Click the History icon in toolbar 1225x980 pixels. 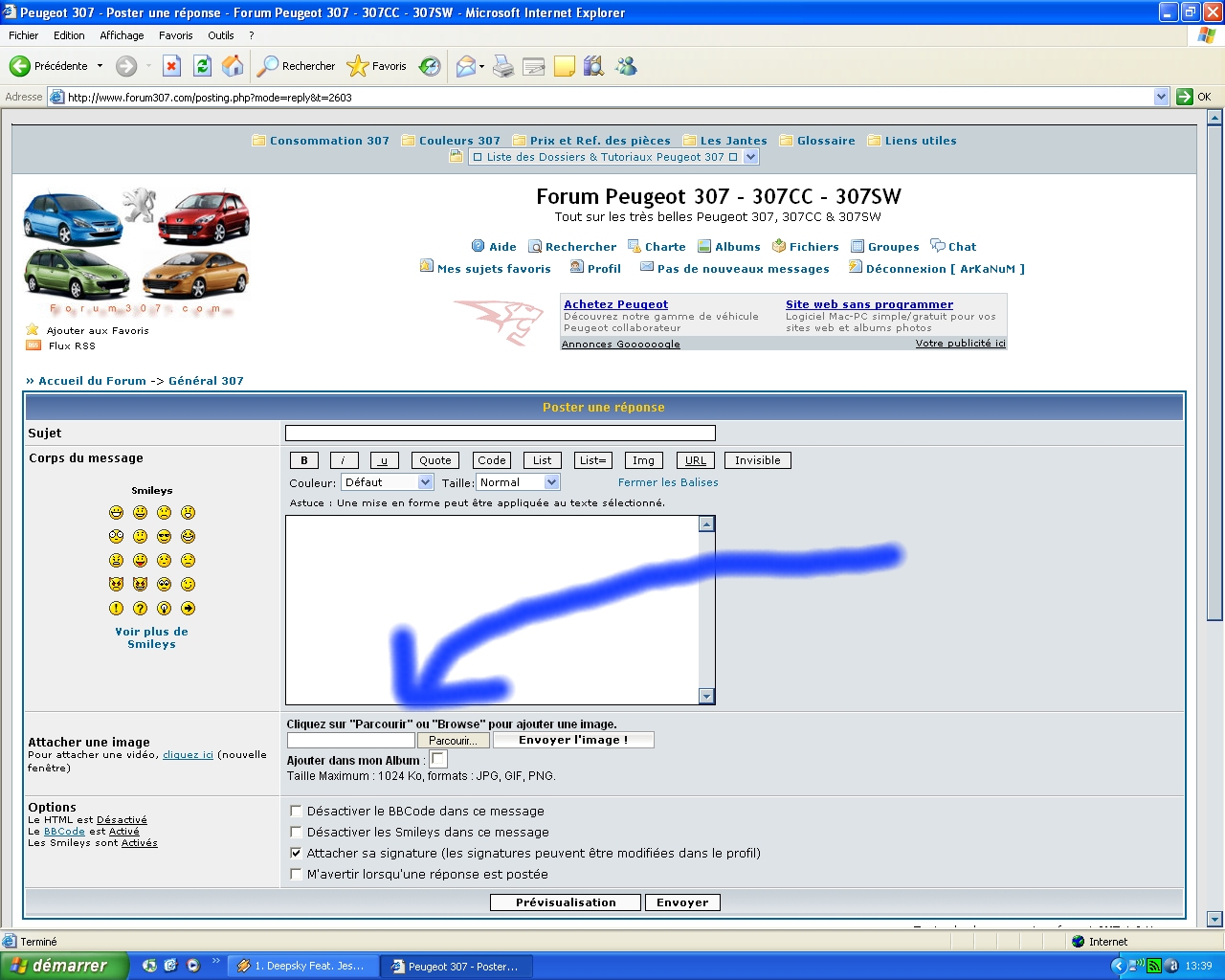click(x=431, y=66)
